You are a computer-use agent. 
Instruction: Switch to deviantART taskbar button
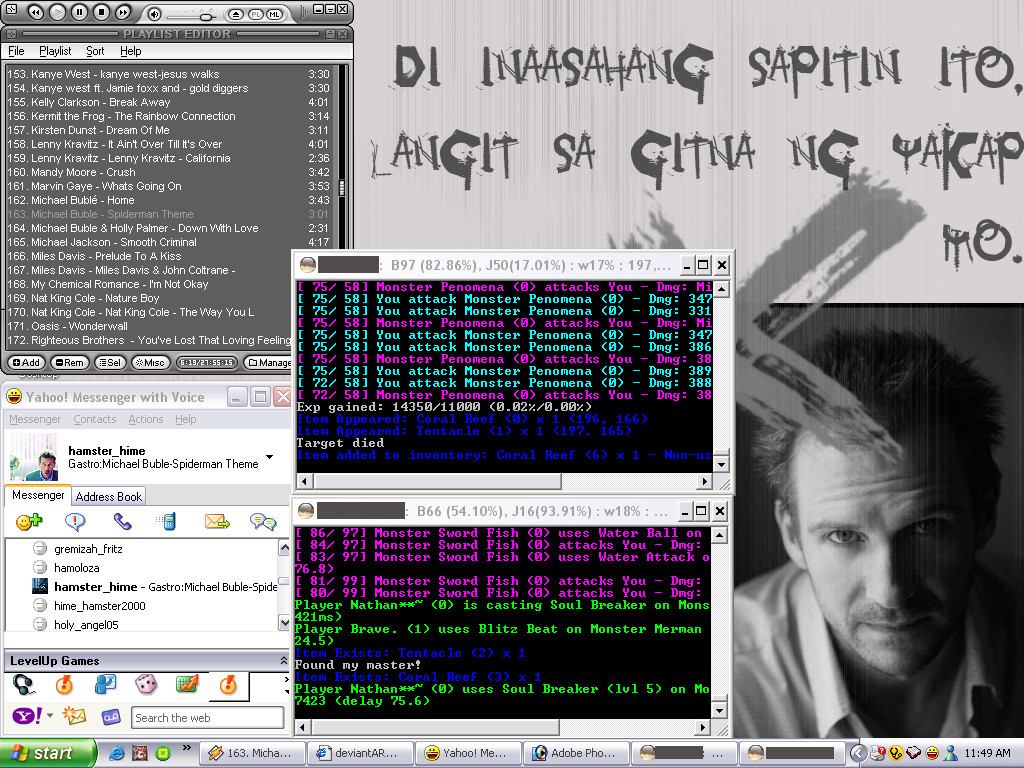click(361, 753)
